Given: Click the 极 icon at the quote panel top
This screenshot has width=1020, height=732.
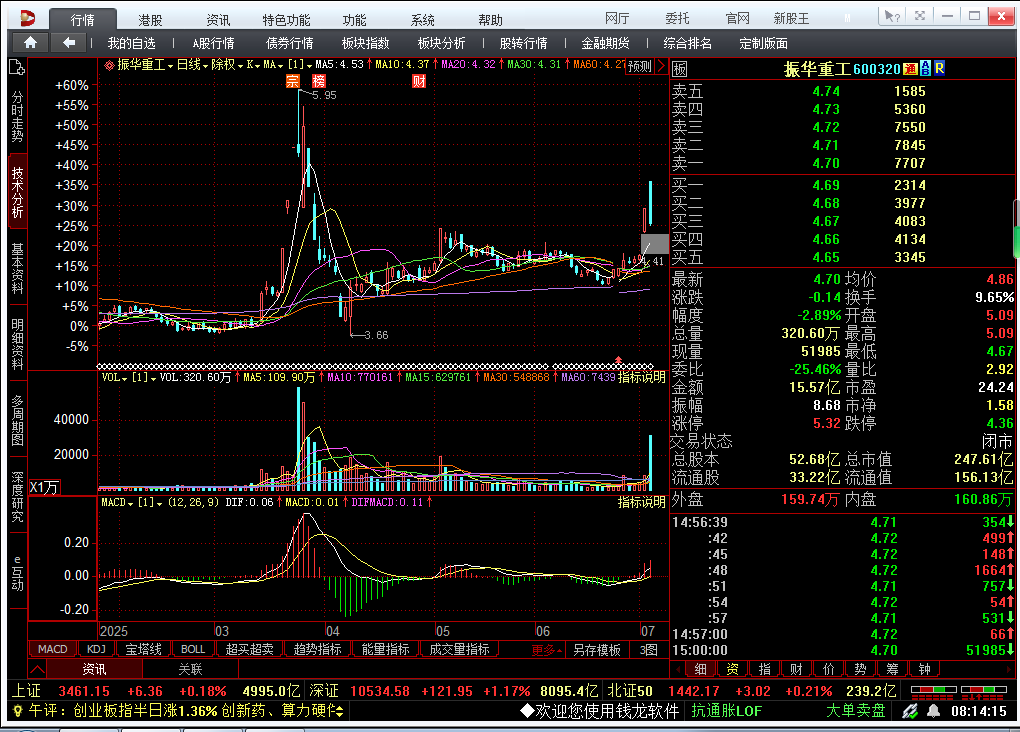Looking at the screenshot, I should (x=679, y=69).
